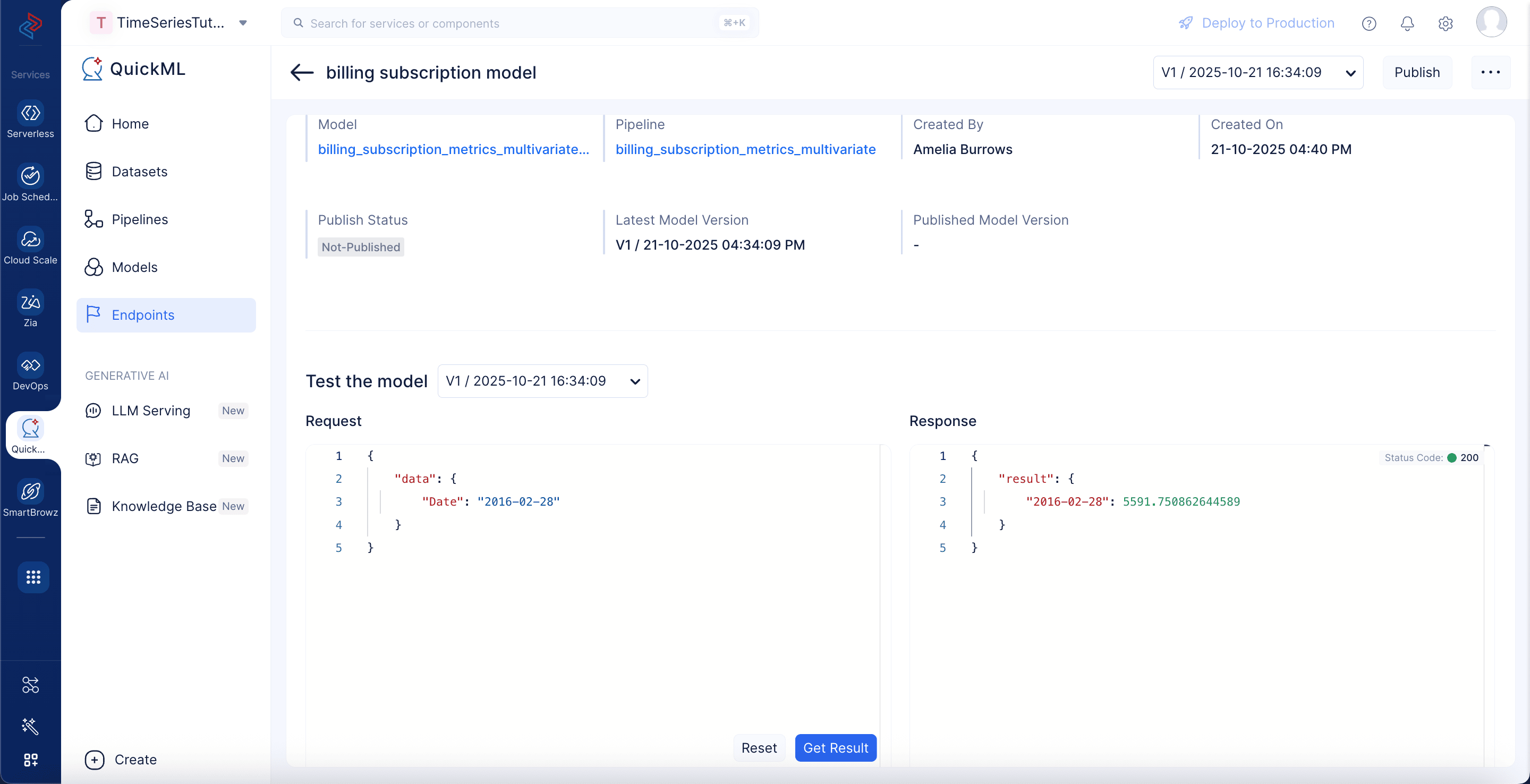The image size is (1530, 784).
Task: Open the top-right version selector dropdown
Action: click(x=1258, y=72)
